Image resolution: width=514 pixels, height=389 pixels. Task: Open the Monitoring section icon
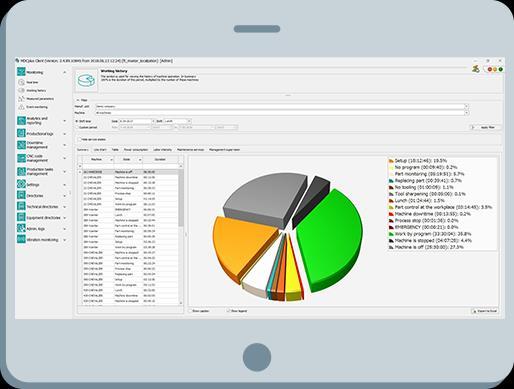pyautogui.click(x=21, y=72)
